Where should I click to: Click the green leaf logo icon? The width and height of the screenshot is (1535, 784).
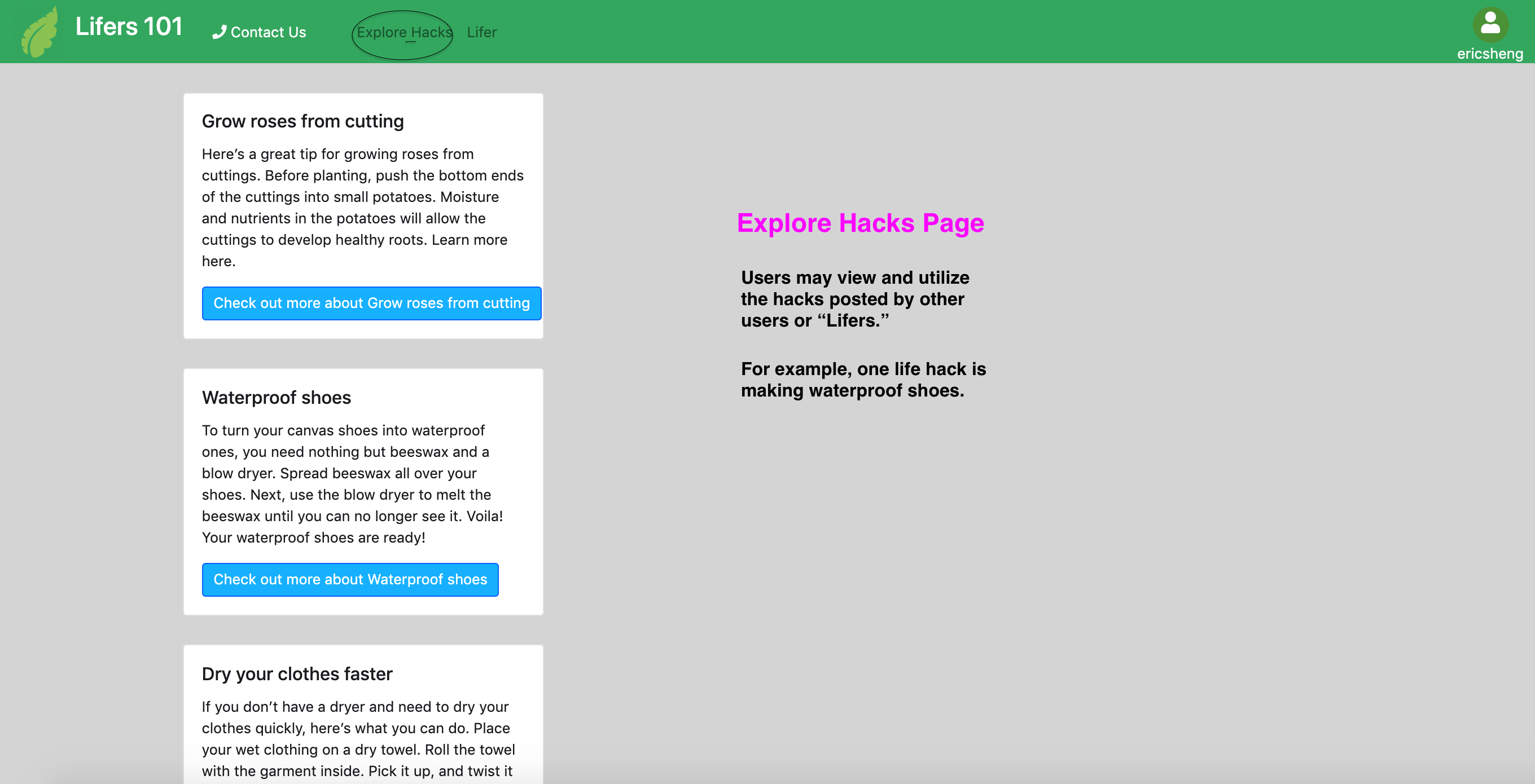(x=40, y=33)
